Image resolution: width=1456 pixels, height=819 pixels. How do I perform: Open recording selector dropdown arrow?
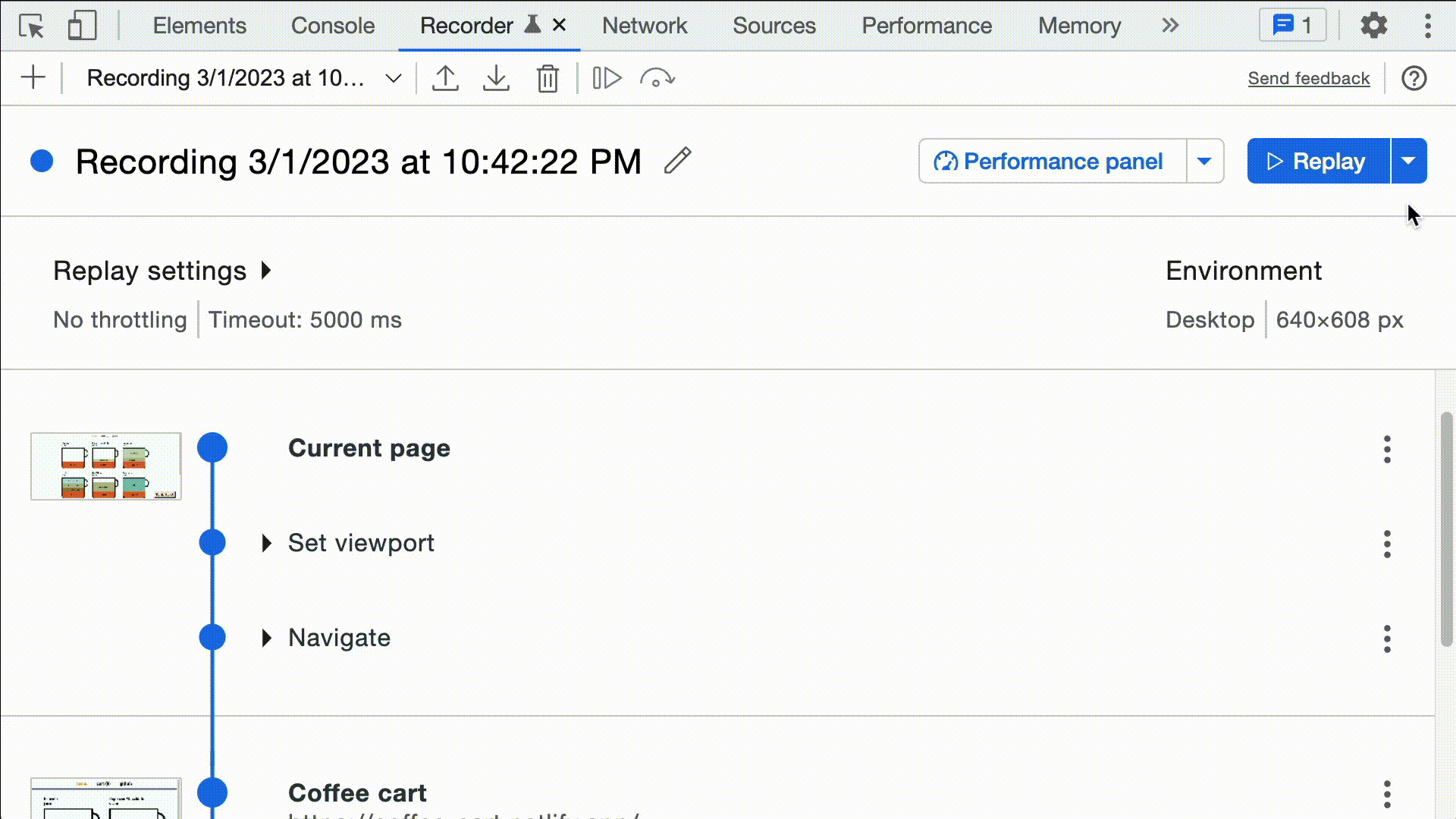(x=393, y=79)
